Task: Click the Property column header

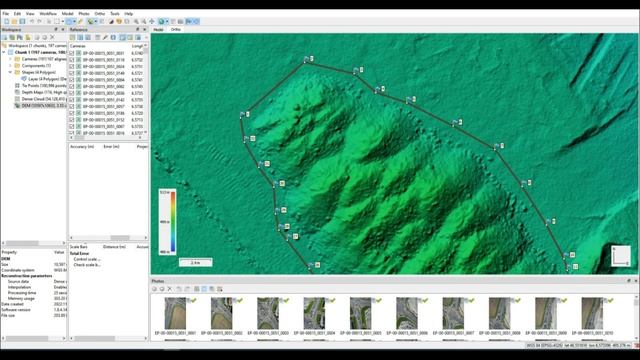Action: pyautogui.click(x=9, y=252)
